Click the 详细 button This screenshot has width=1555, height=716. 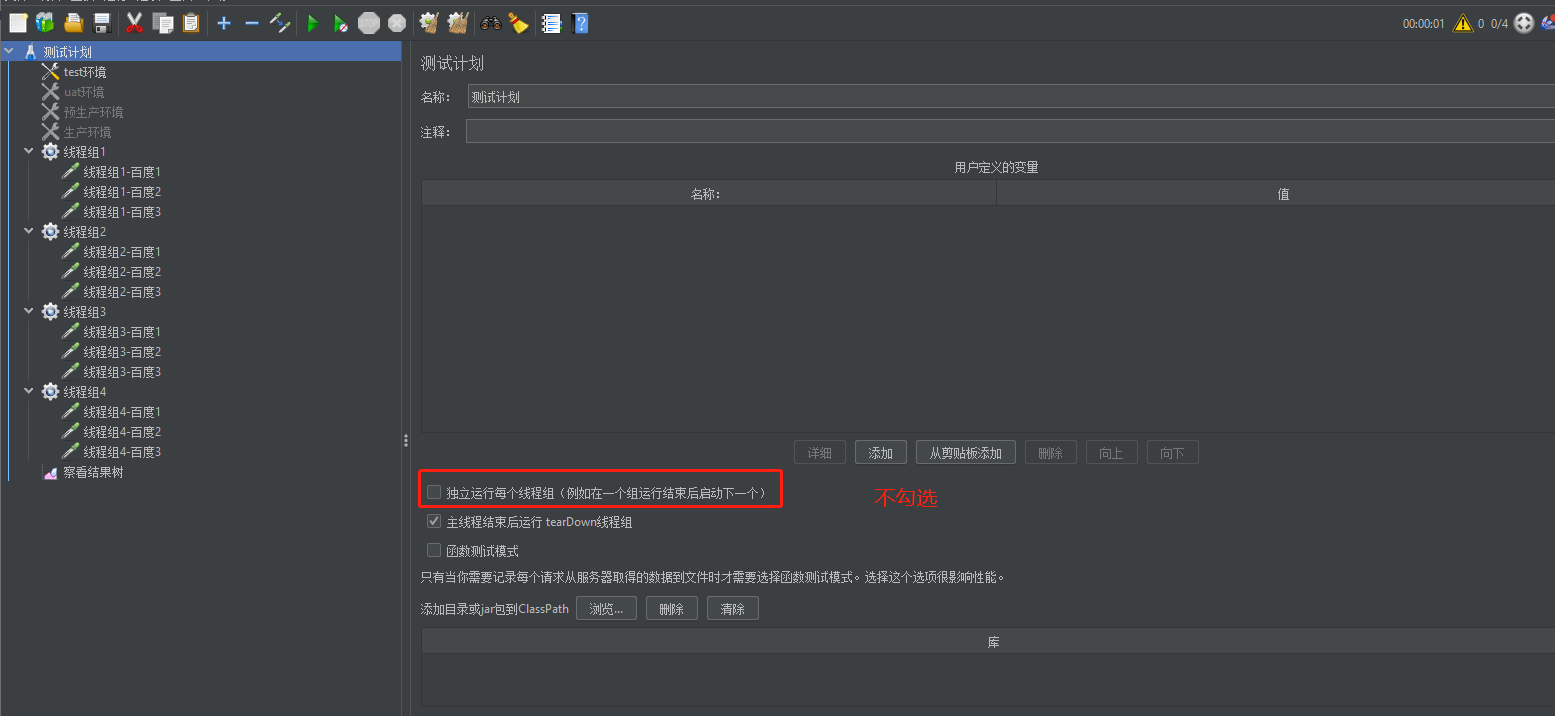819,453
